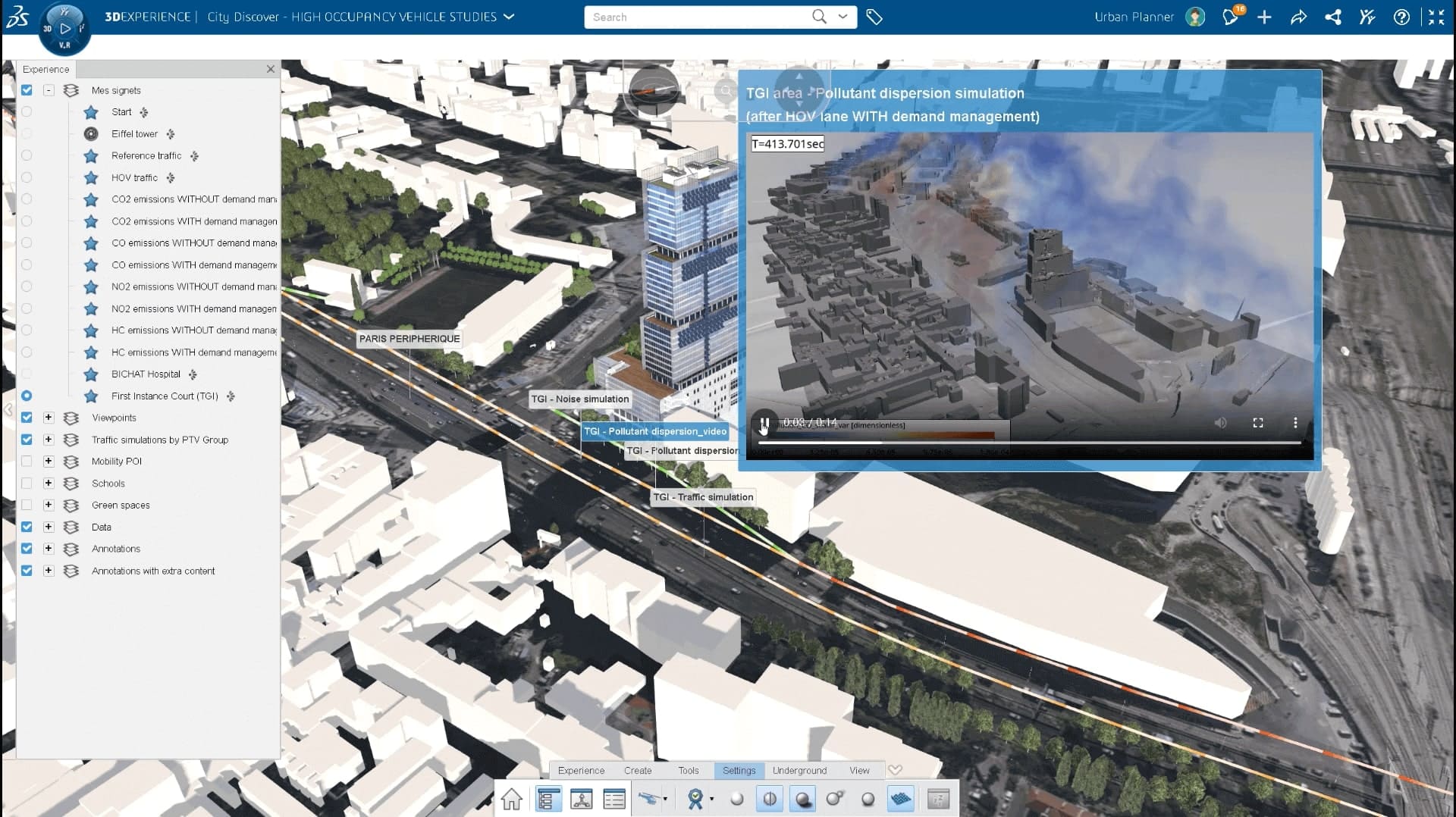Click the Share arrow icon in the top bar
Screen dimensions: 1456x817
[x=1298, y=17]
